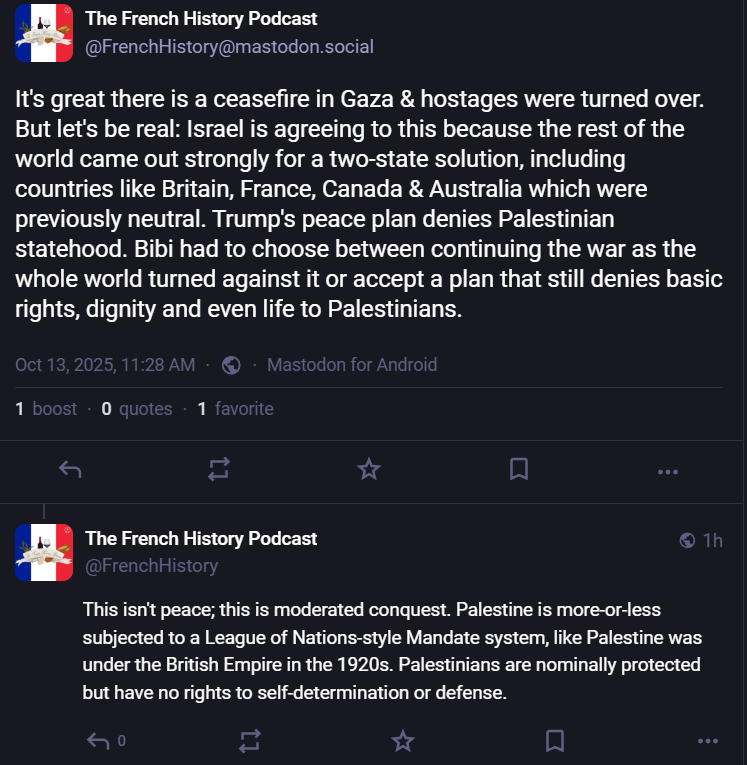View the 1 favorite list

235,408
